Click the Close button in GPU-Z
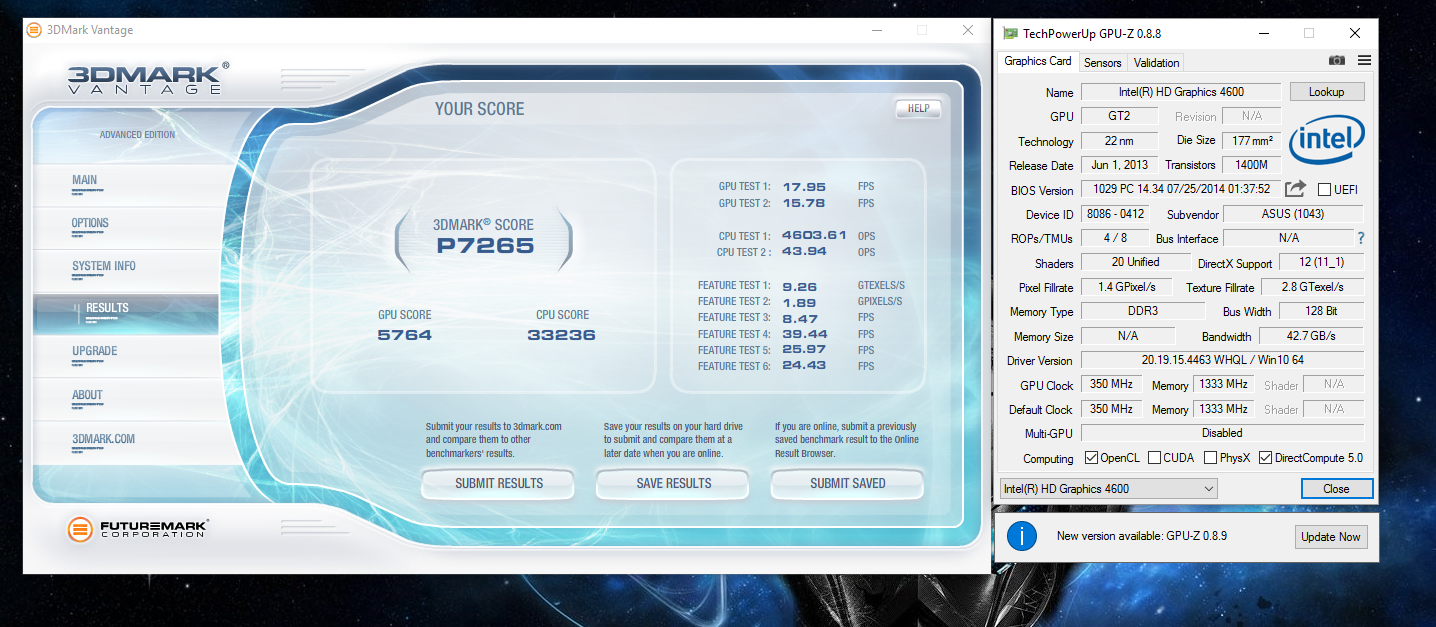 coord(1336,489)
